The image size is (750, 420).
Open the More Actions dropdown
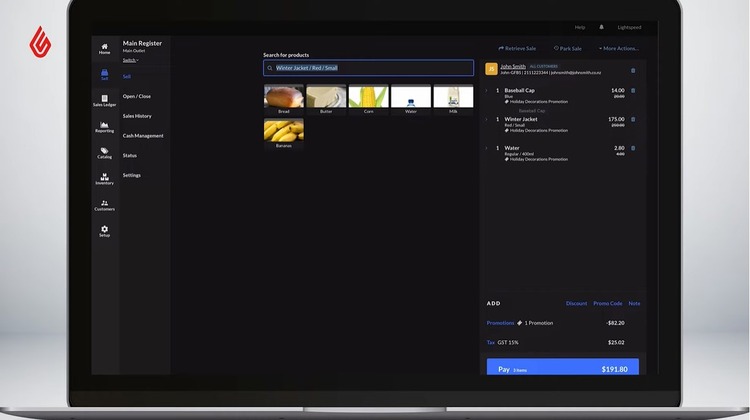coord(618,48)
